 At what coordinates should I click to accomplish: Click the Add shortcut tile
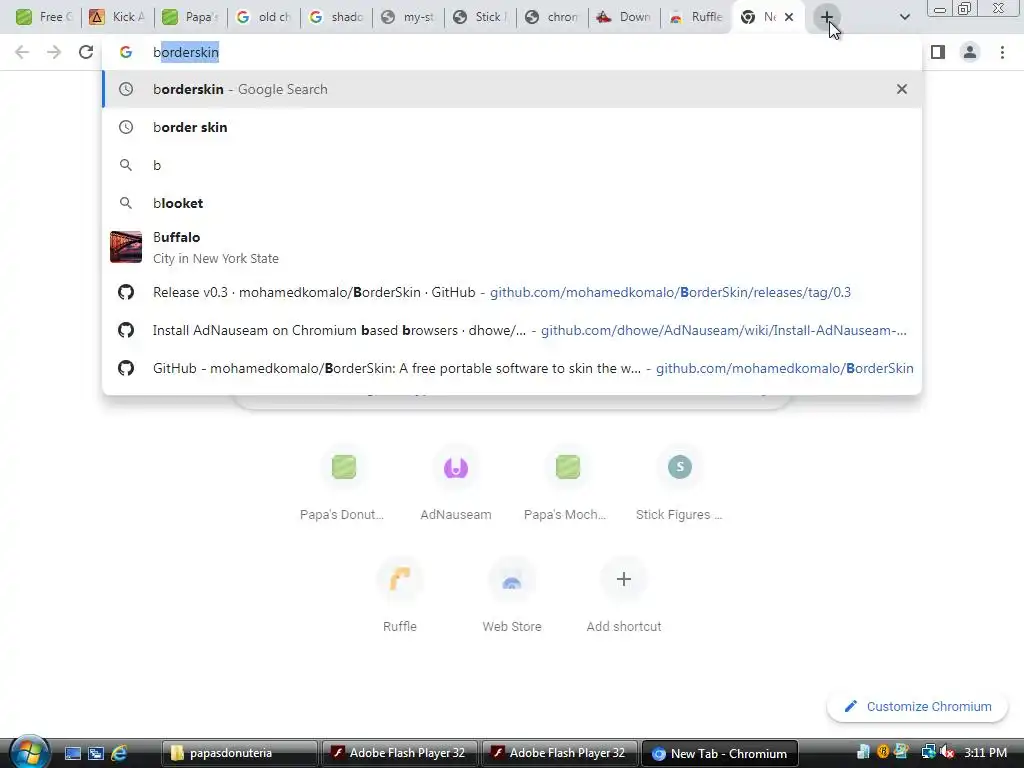coord(624,596)
